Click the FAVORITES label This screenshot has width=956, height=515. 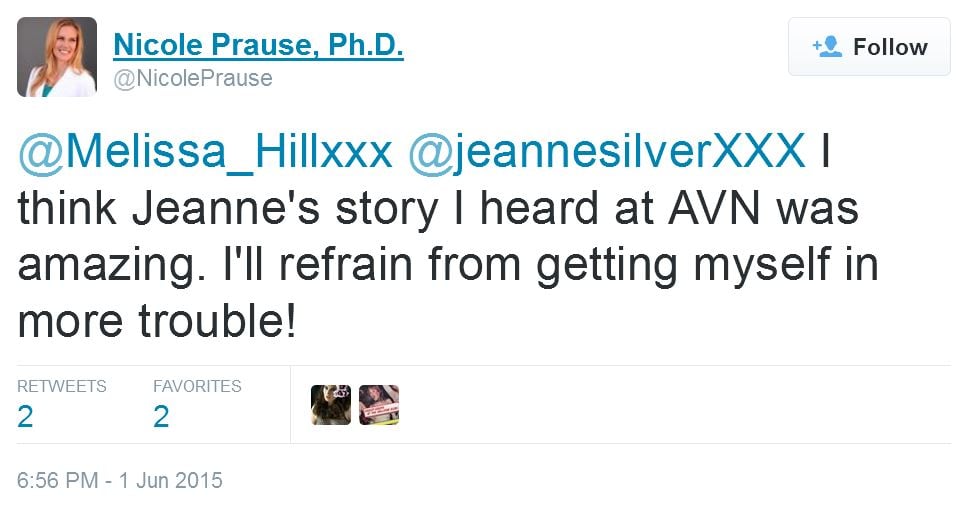click(x=197, y=386)
